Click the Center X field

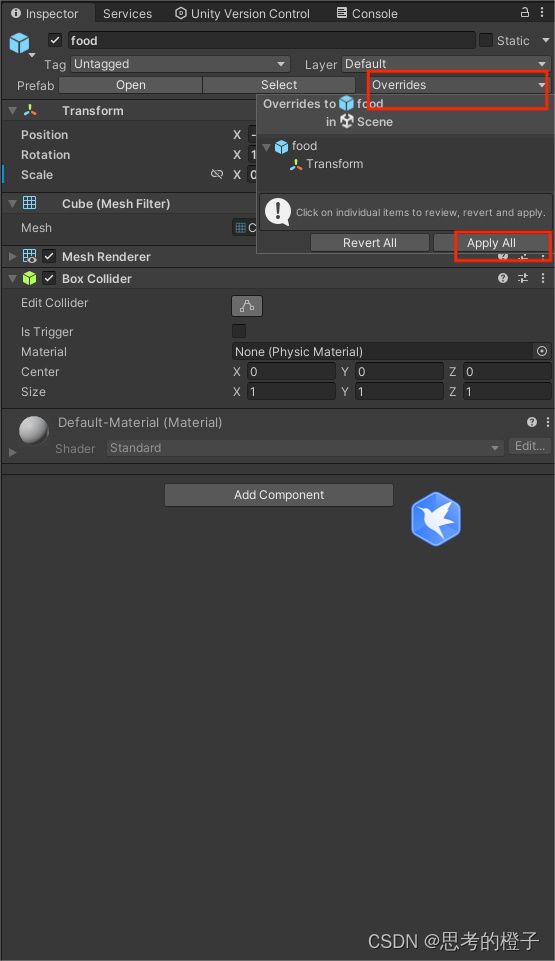coord(291,371)
